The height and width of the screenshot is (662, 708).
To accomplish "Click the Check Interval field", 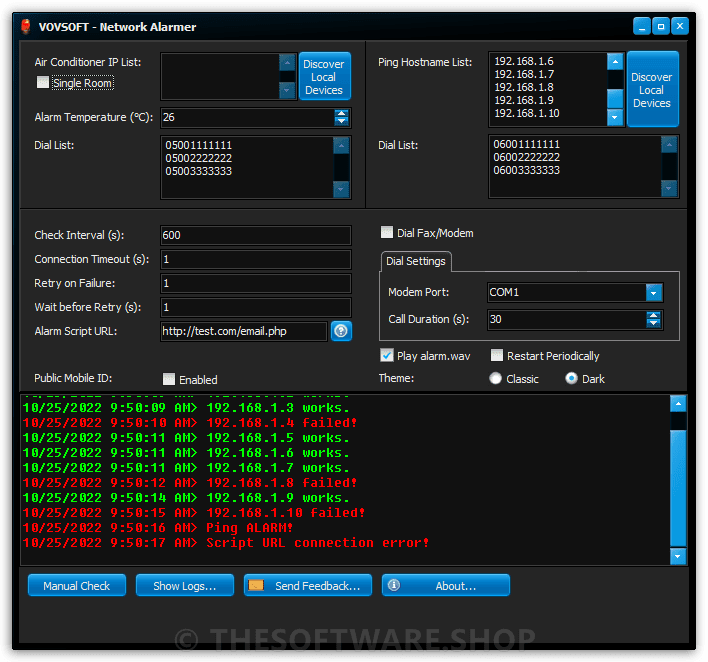I will 256,235.
